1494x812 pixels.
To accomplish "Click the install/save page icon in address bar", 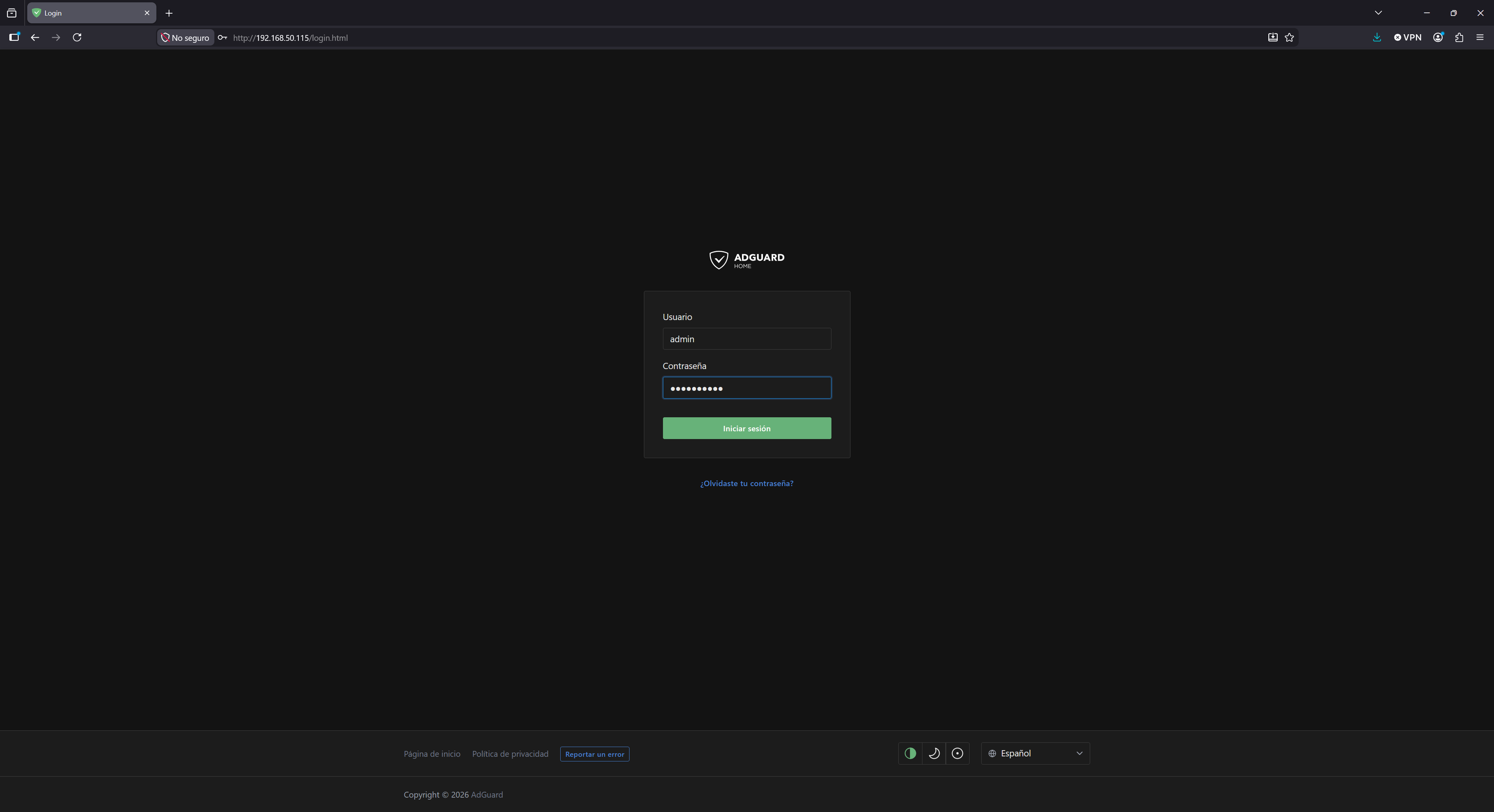I will pyautogui.click(x=1273, y=38).
